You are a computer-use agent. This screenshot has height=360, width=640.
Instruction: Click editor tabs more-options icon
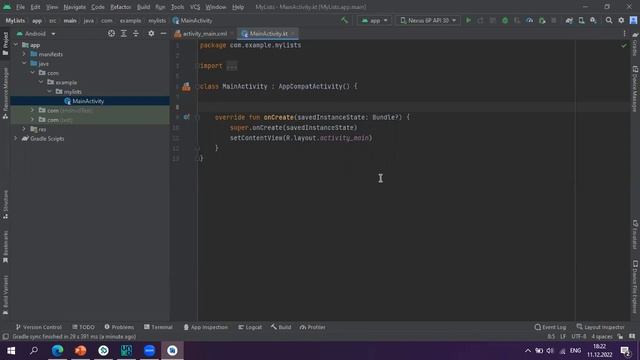coord(624,33)
